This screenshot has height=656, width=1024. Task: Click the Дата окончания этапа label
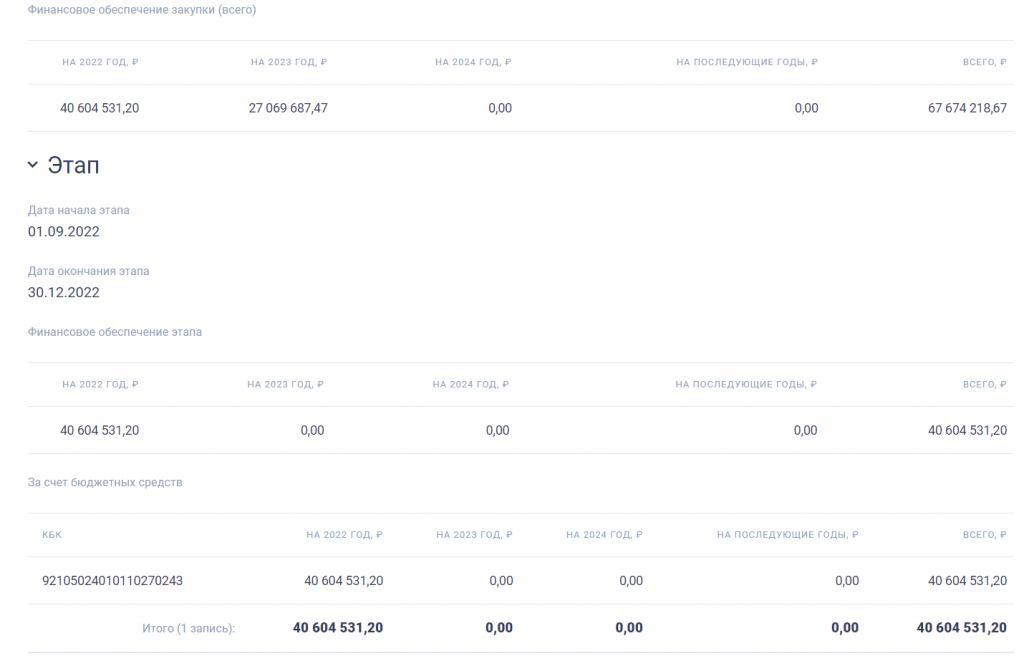coord(89,271)
